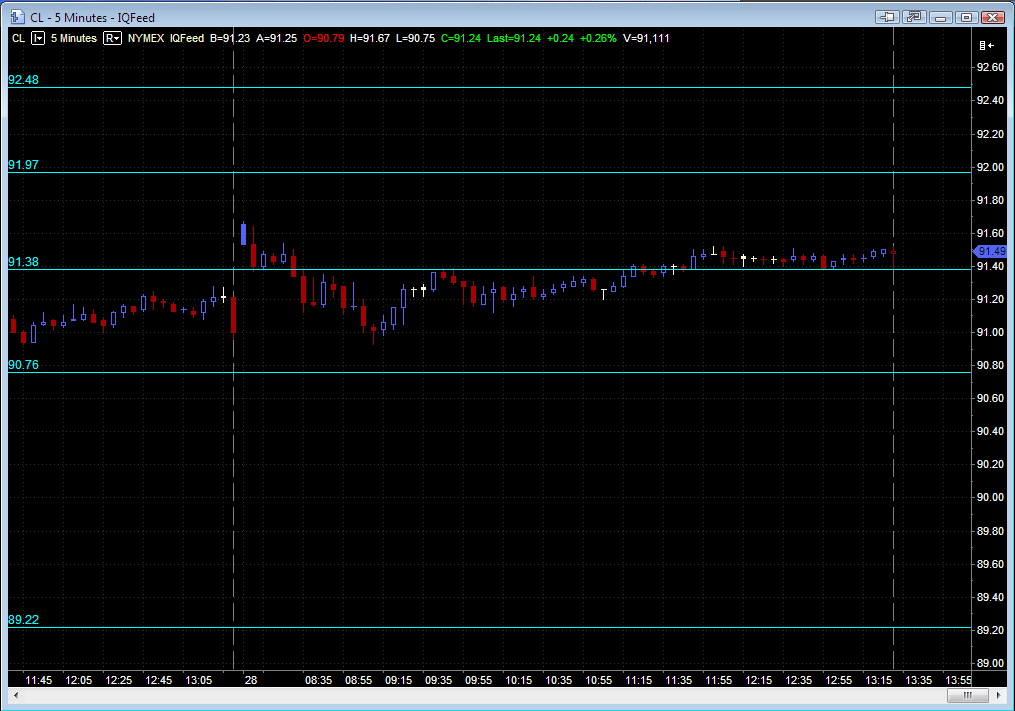Click the high value H=91.67
The height and width of the screenshot is (711, 1015).
[370, 38]
